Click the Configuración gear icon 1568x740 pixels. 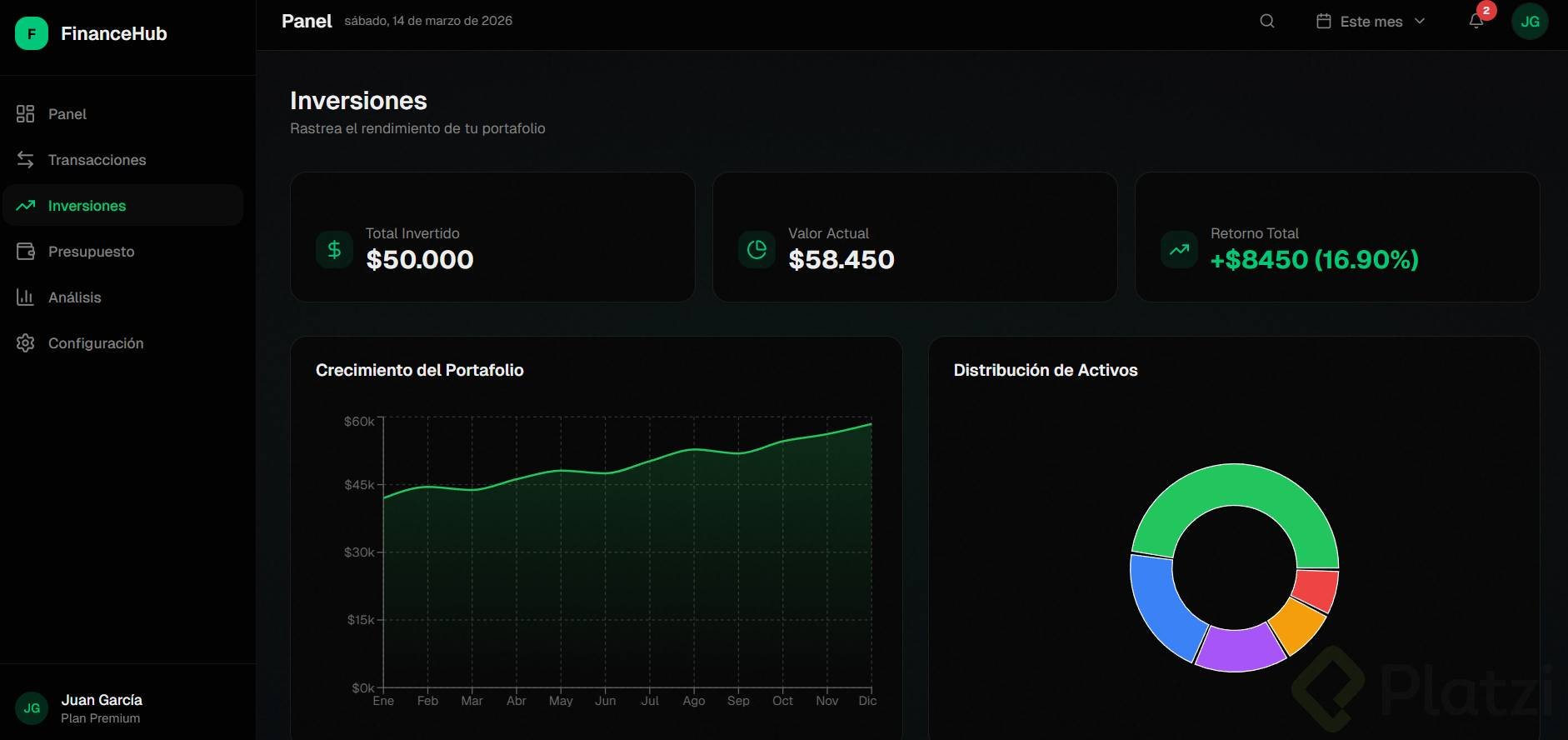point(25,343)
